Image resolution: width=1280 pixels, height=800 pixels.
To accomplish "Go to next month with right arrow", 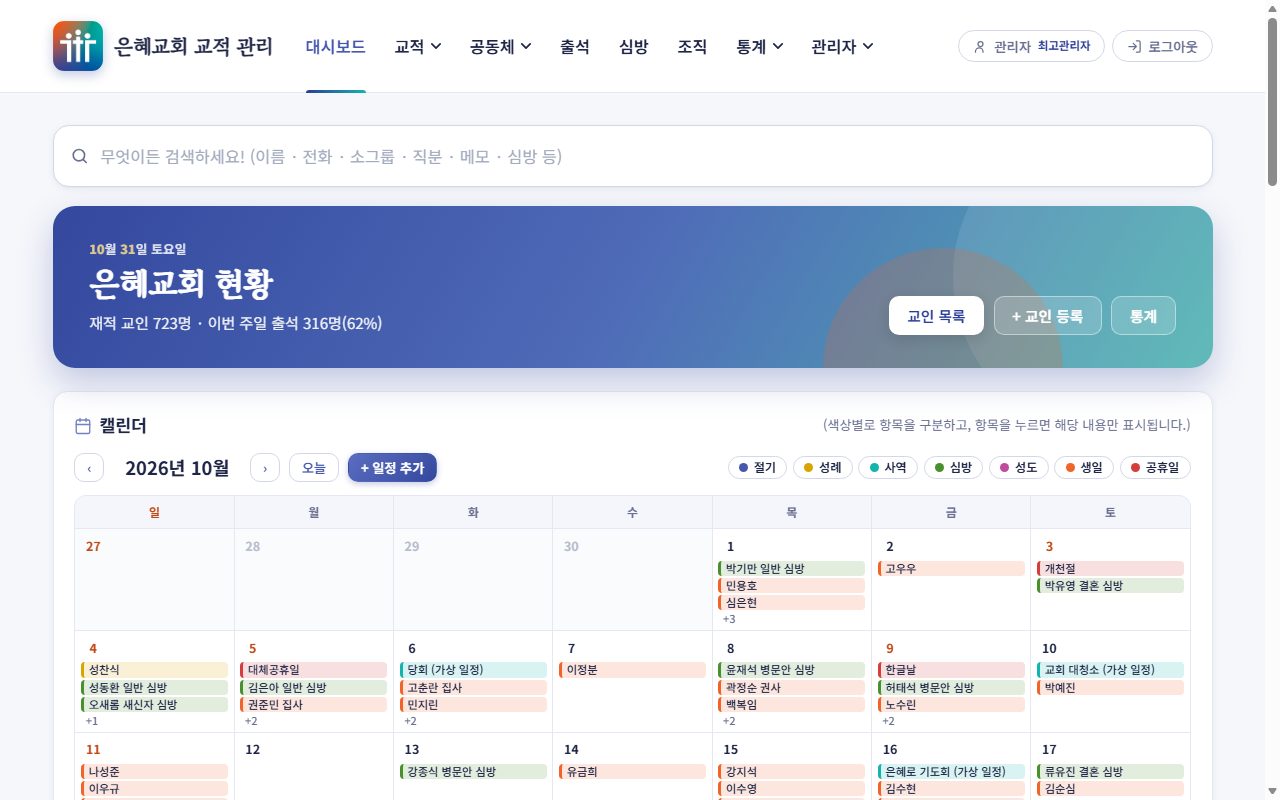I will [x=265, y=468].
